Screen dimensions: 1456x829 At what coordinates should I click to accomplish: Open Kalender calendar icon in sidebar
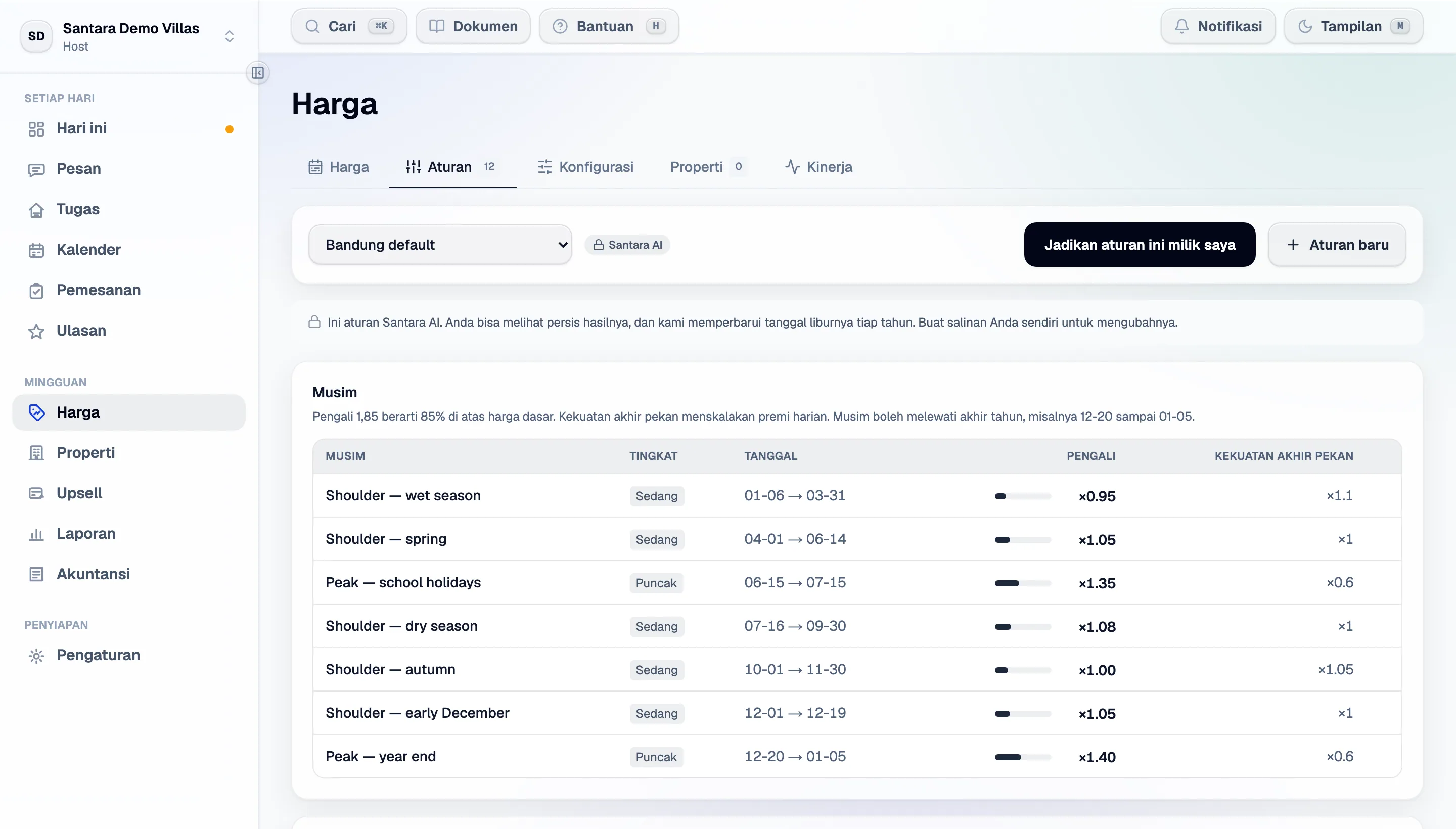point(36,251)
